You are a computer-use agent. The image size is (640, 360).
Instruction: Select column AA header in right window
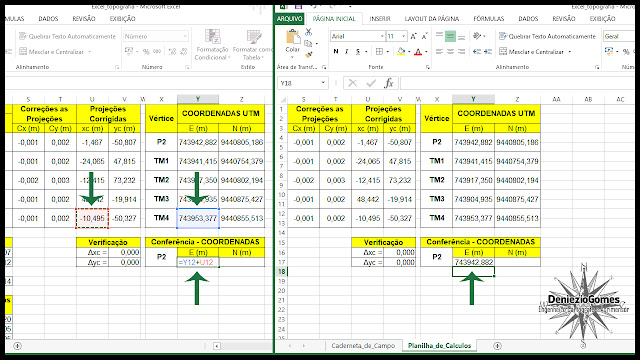pyautogui.click(x=556, y=99)
